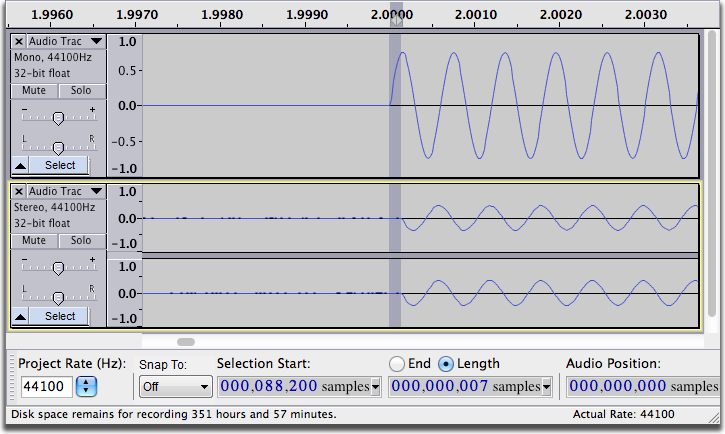Click the disk space remaining status text
The width and height of the screenshot is (725, 434).
174,414
